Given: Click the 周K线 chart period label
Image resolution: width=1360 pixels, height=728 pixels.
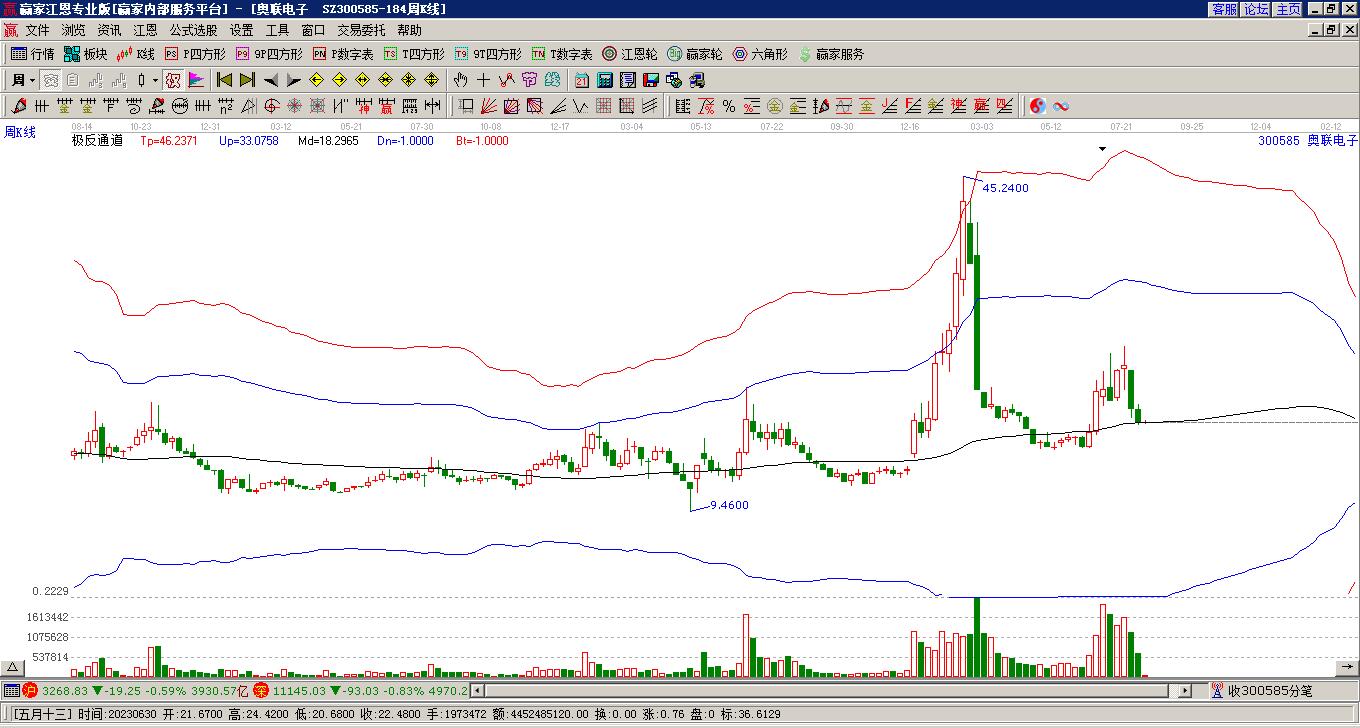Looking at the screenshot, I should click(20, 132).
